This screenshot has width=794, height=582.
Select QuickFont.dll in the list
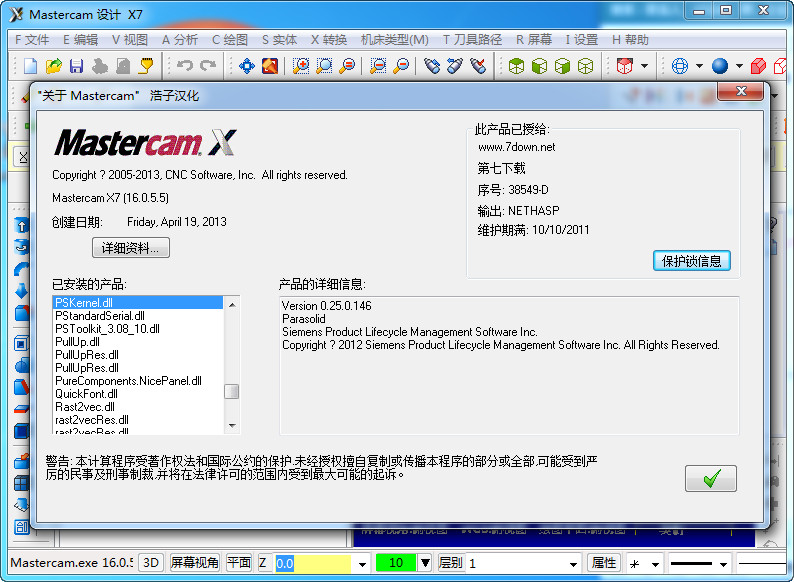coord(138,394)
